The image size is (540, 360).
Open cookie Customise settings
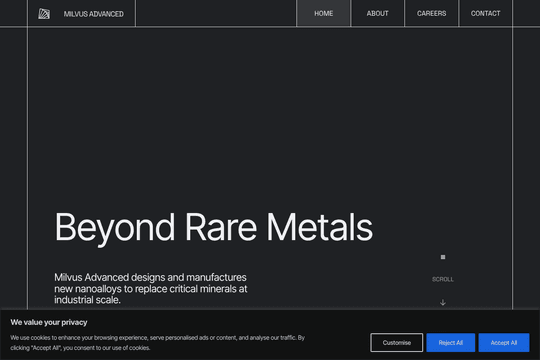397,342
